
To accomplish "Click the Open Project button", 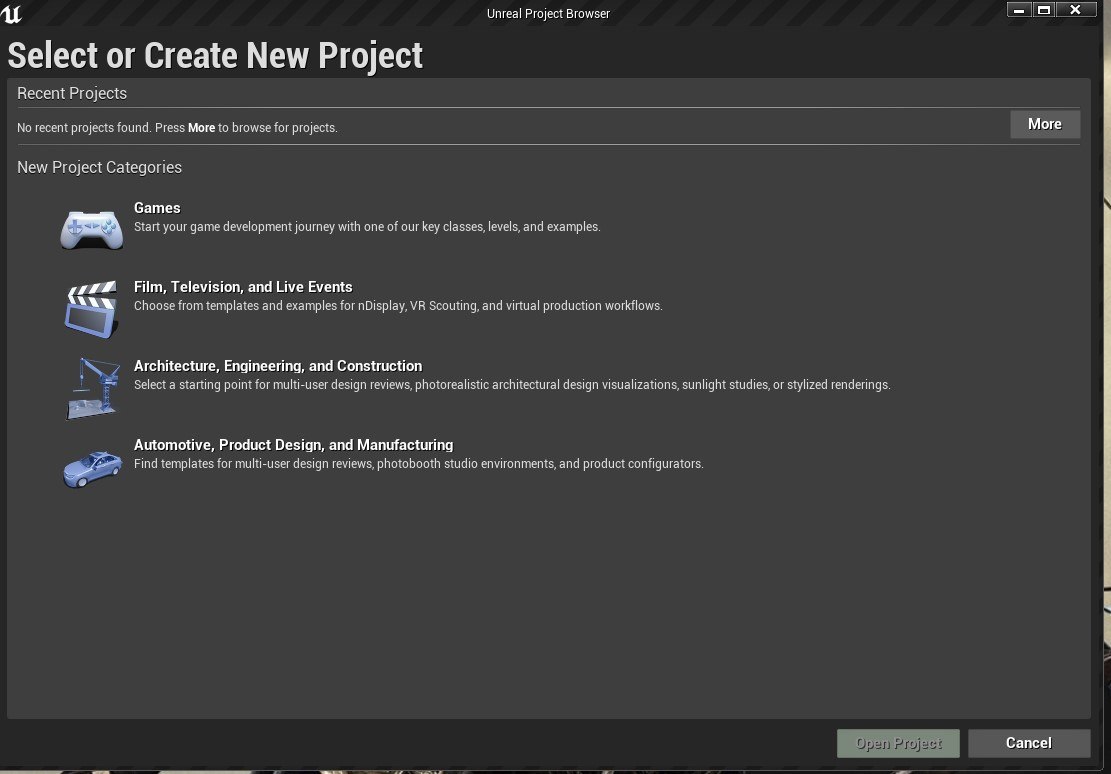I will [898, 743].
